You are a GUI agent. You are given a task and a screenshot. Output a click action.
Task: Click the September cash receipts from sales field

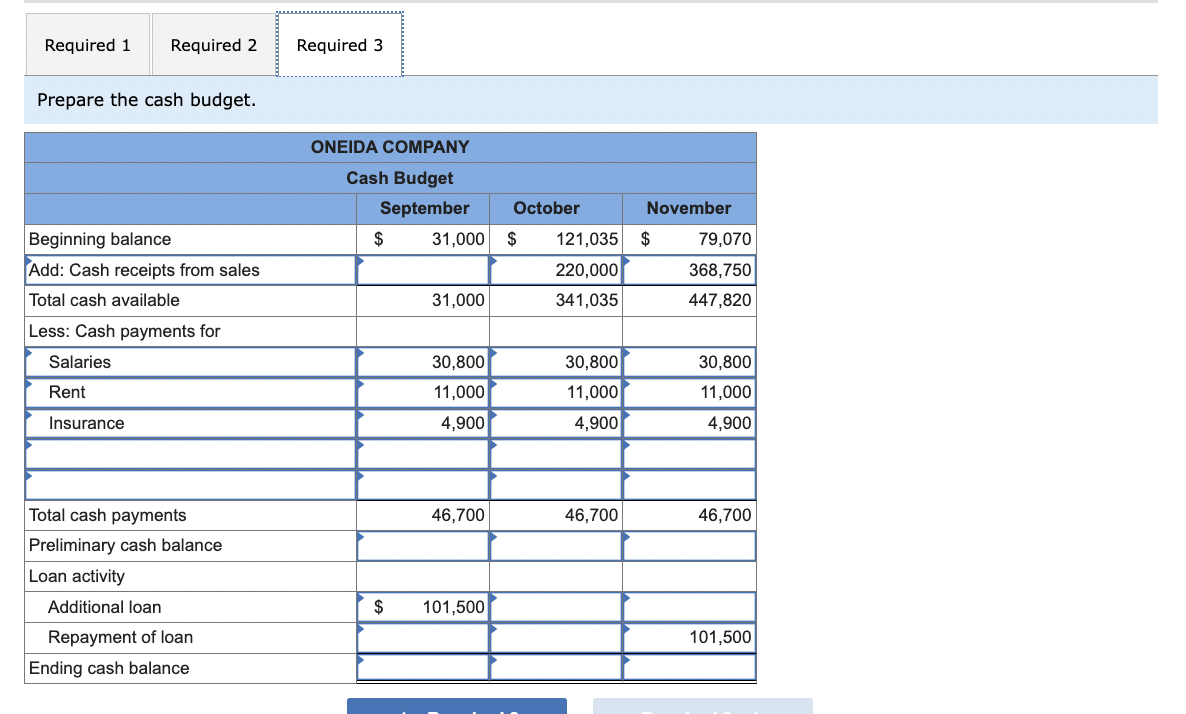[423, 270]
